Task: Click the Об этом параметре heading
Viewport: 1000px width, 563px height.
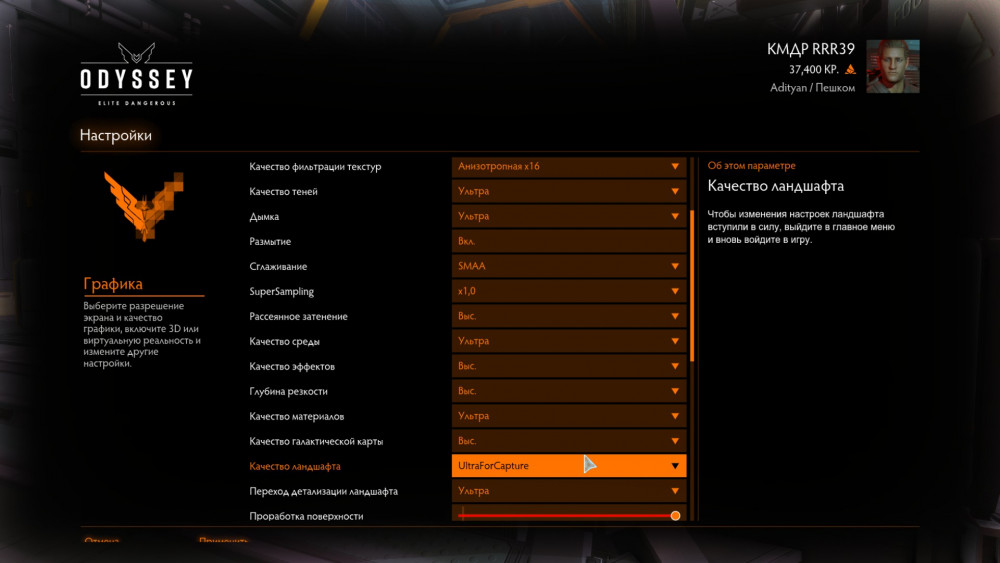Action: point(751,166)
